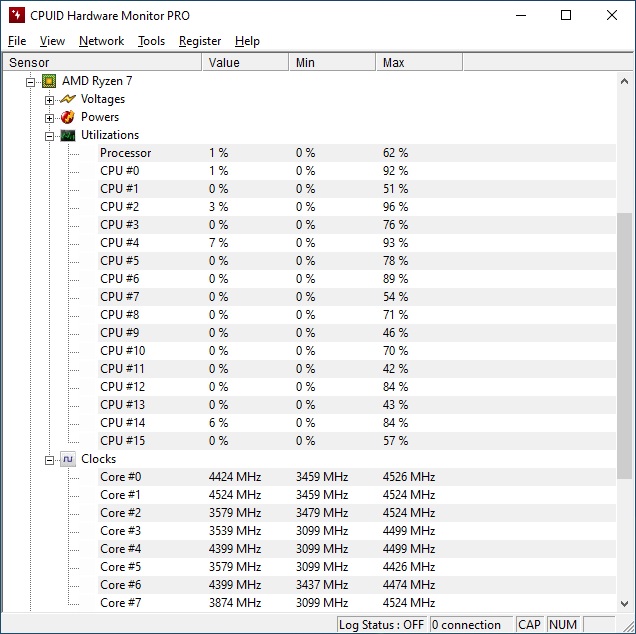Click the Log Status : OFF indicator
This screenshot has height=634, width=636.
tap(382, 625)
